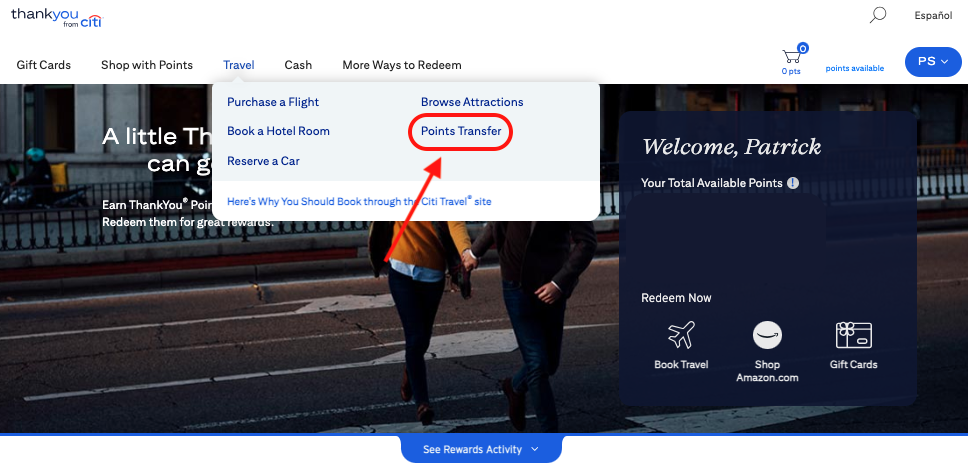This screenshot has width=968, height=473.
Task: Click the Redeem Now heading
Action: point(676,298)
